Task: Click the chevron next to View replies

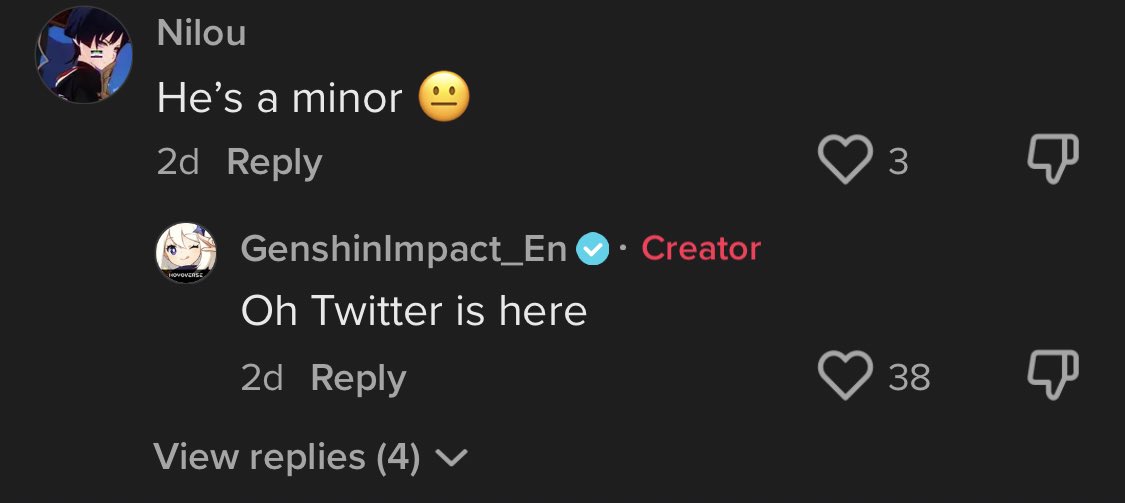Action: point(453,458)
